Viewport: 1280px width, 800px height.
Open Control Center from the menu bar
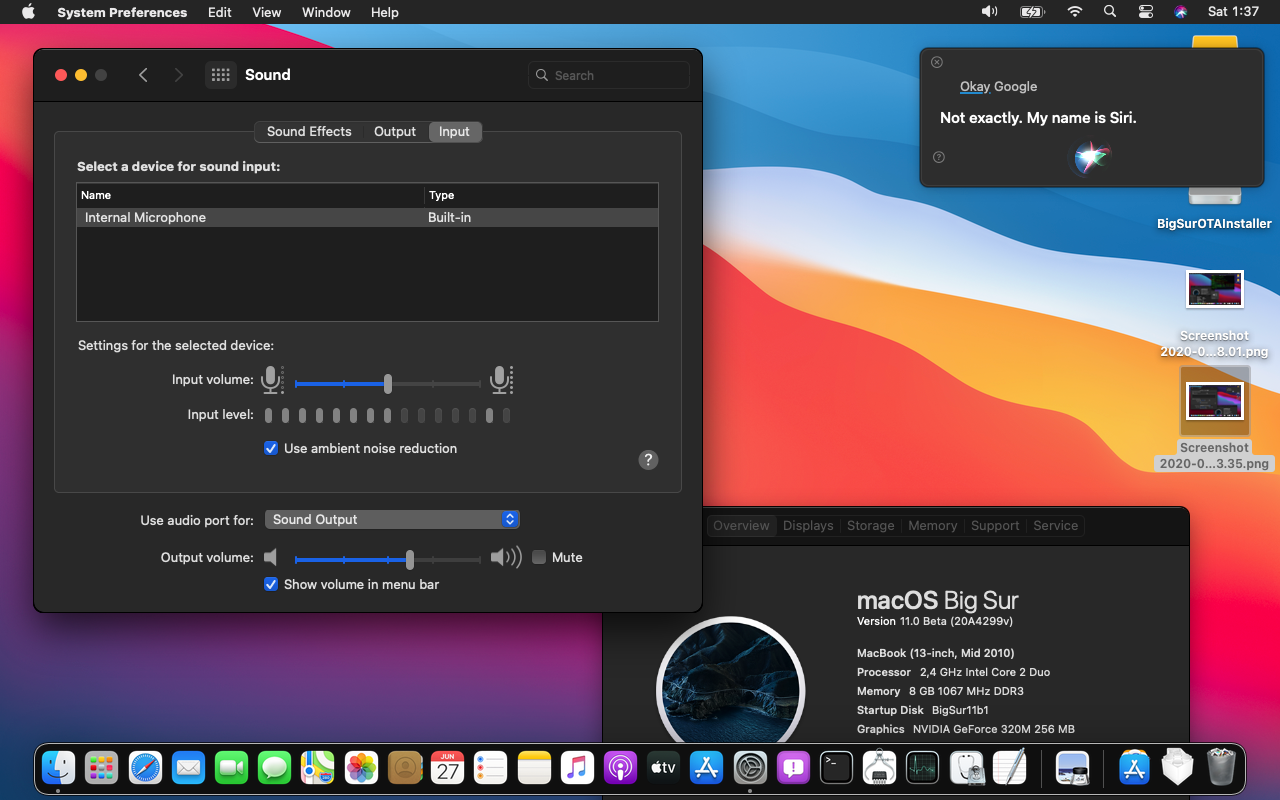1145,12
